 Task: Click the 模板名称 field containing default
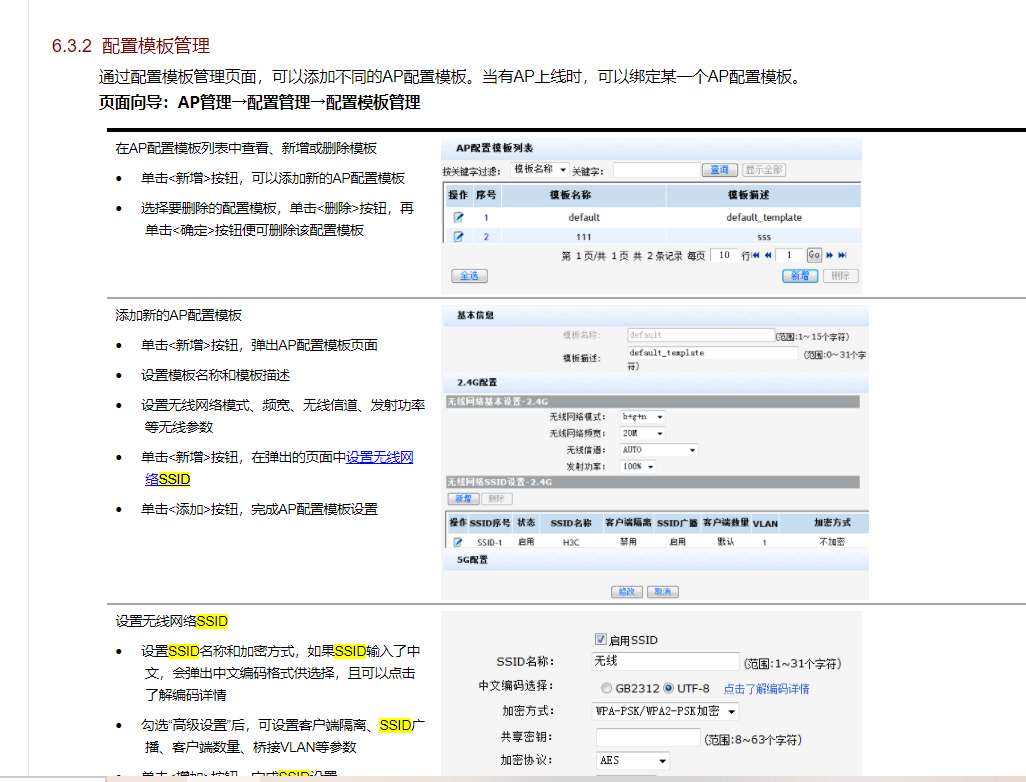(701, 335)
